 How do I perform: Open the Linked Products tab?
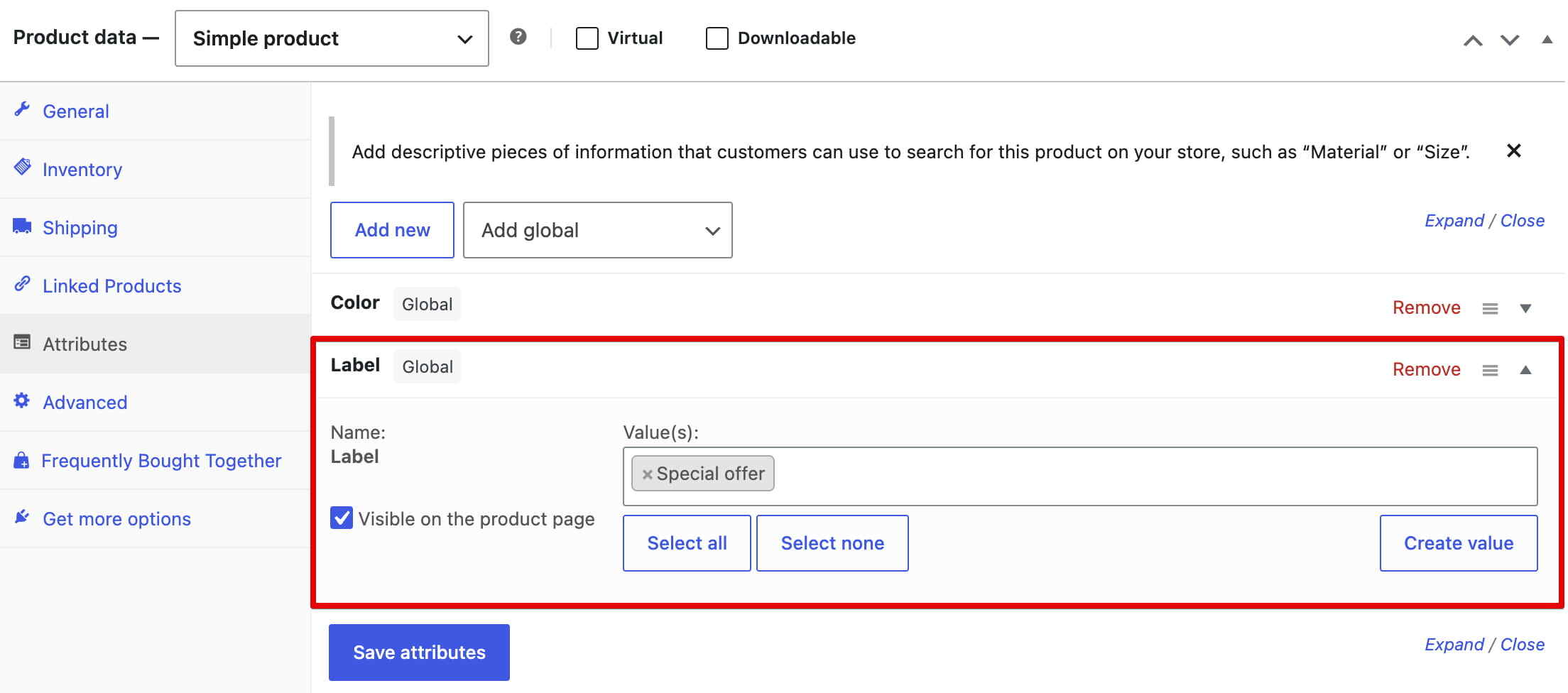tap(155, 285)
